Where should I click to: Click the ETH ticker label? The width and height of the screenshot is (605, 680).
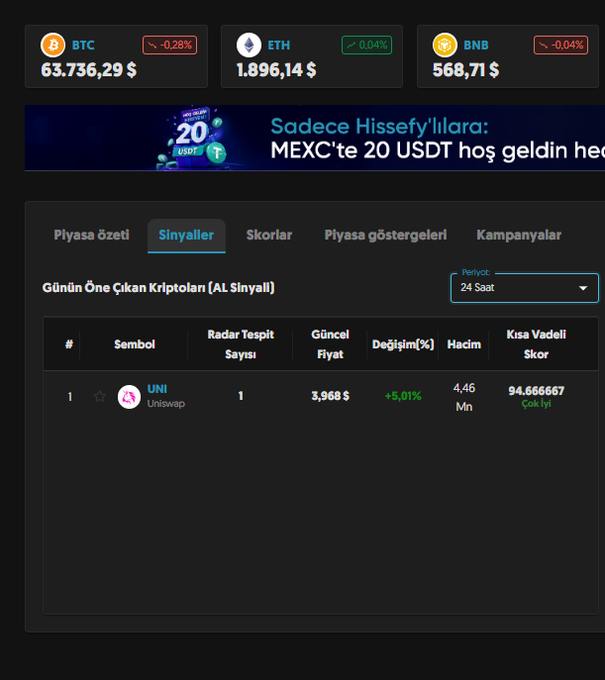click(x=279, y=45)
